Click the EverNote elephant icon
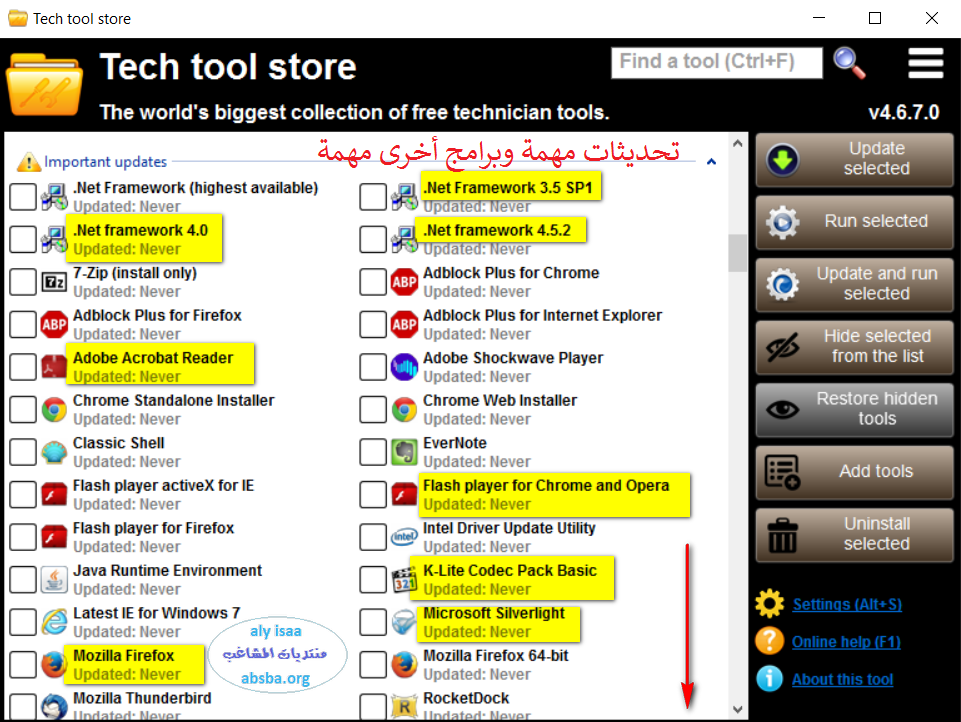The width and height of the screenshot is (961, 722). 404,452
